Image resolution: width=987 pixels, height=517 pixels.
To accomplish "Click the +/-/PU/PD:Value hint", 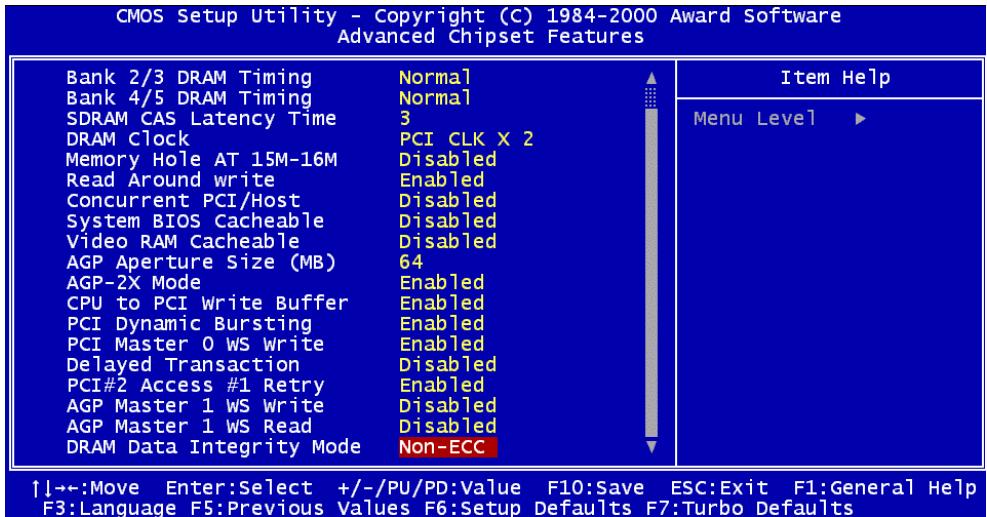I will (x=429, y=488).
